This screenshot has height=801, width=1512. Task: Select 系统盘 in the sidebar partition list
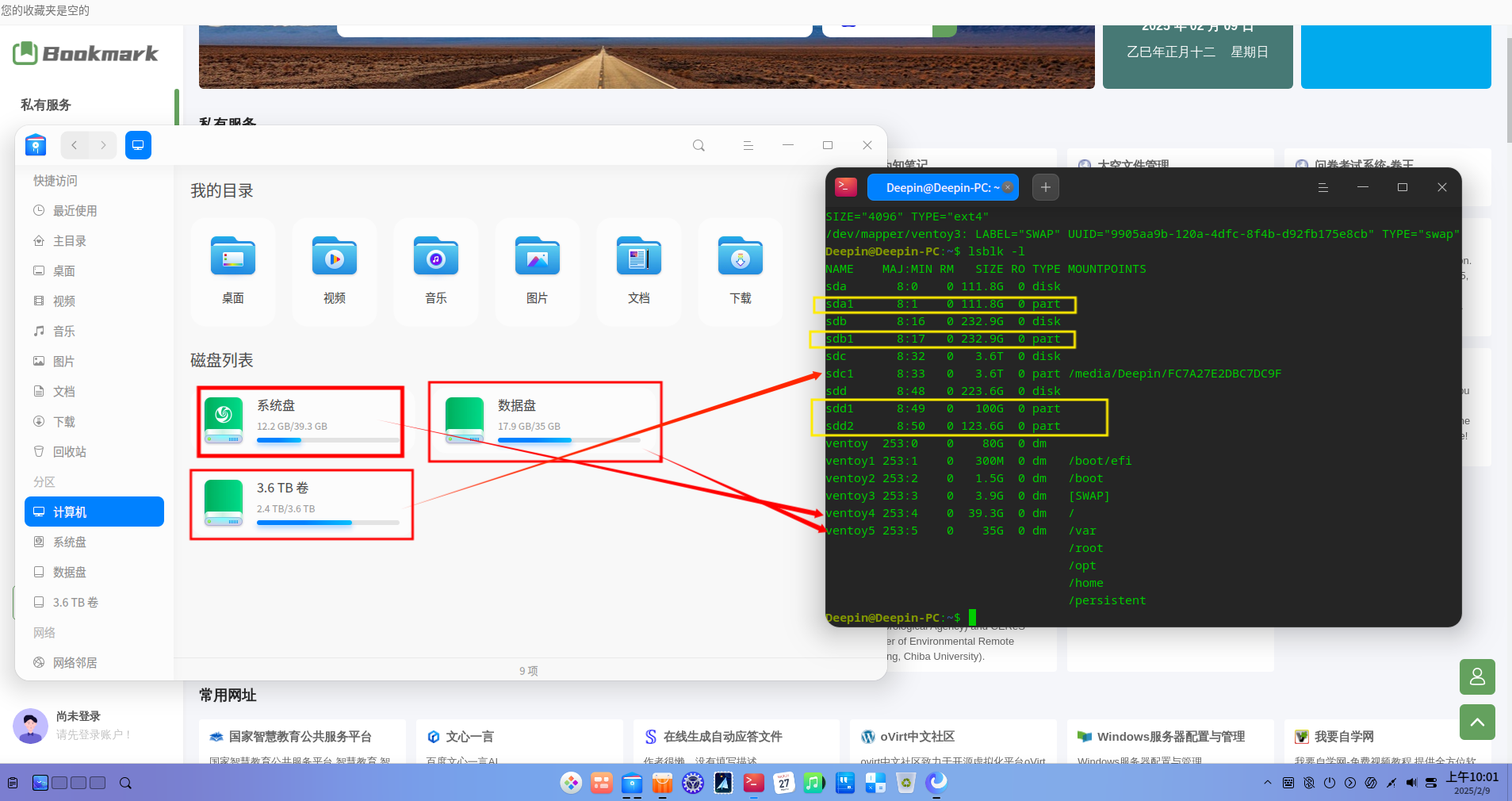click(x=94, y=542)
